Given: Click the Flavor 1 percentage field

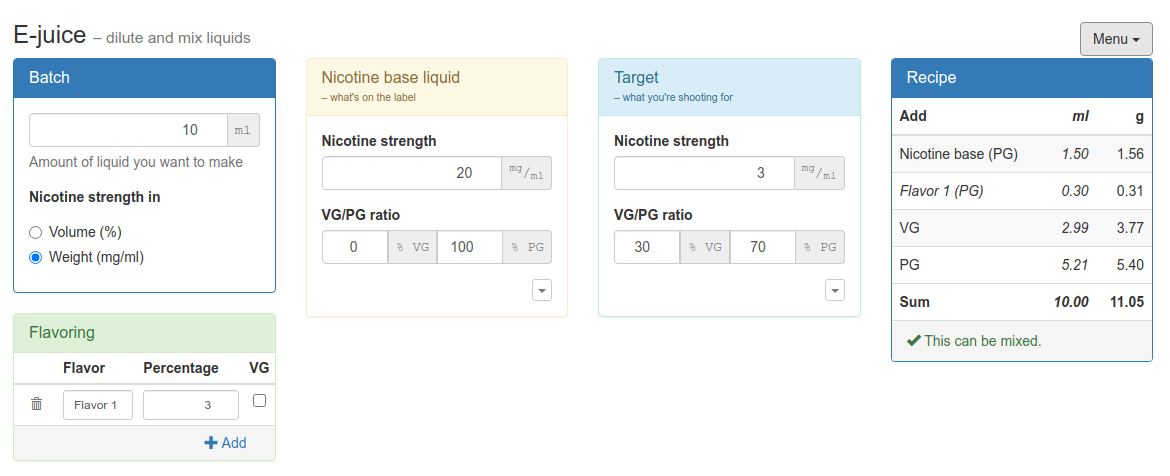Looking at the screenshot, I should [x=190, y=405].
